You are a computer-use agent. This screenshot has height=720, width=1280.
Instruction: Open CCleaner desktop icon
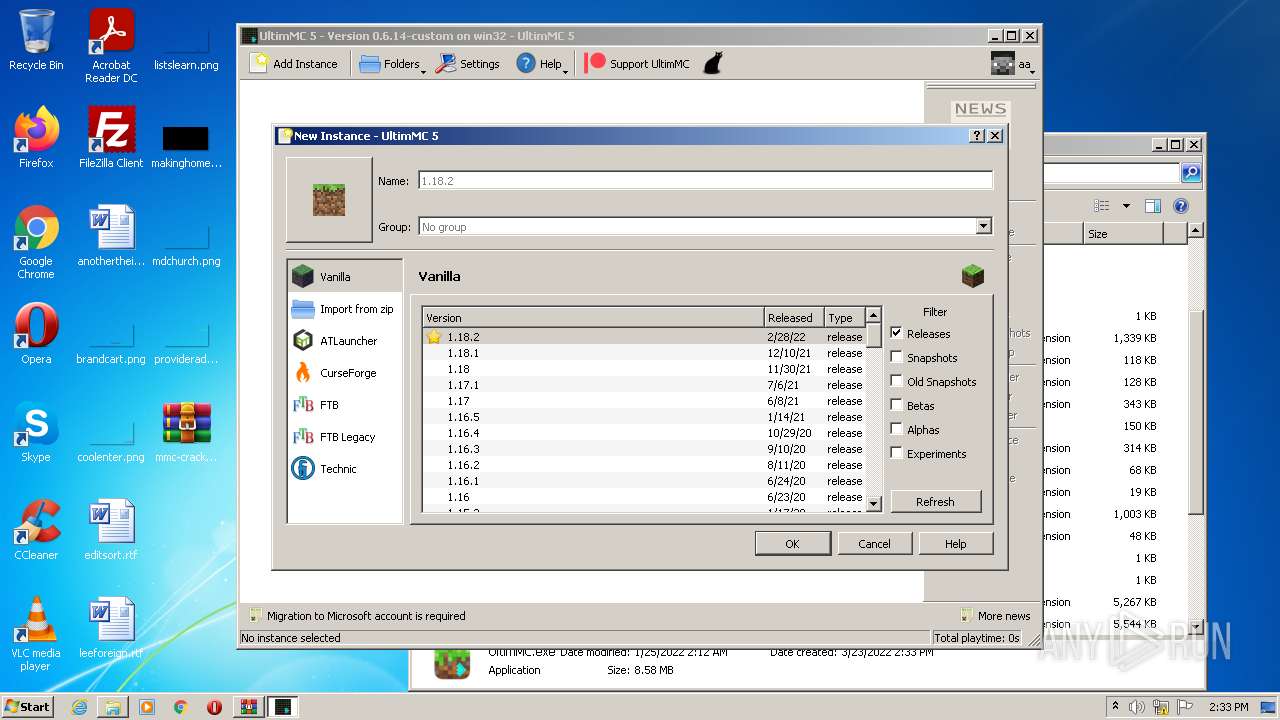tap(36, 530)
